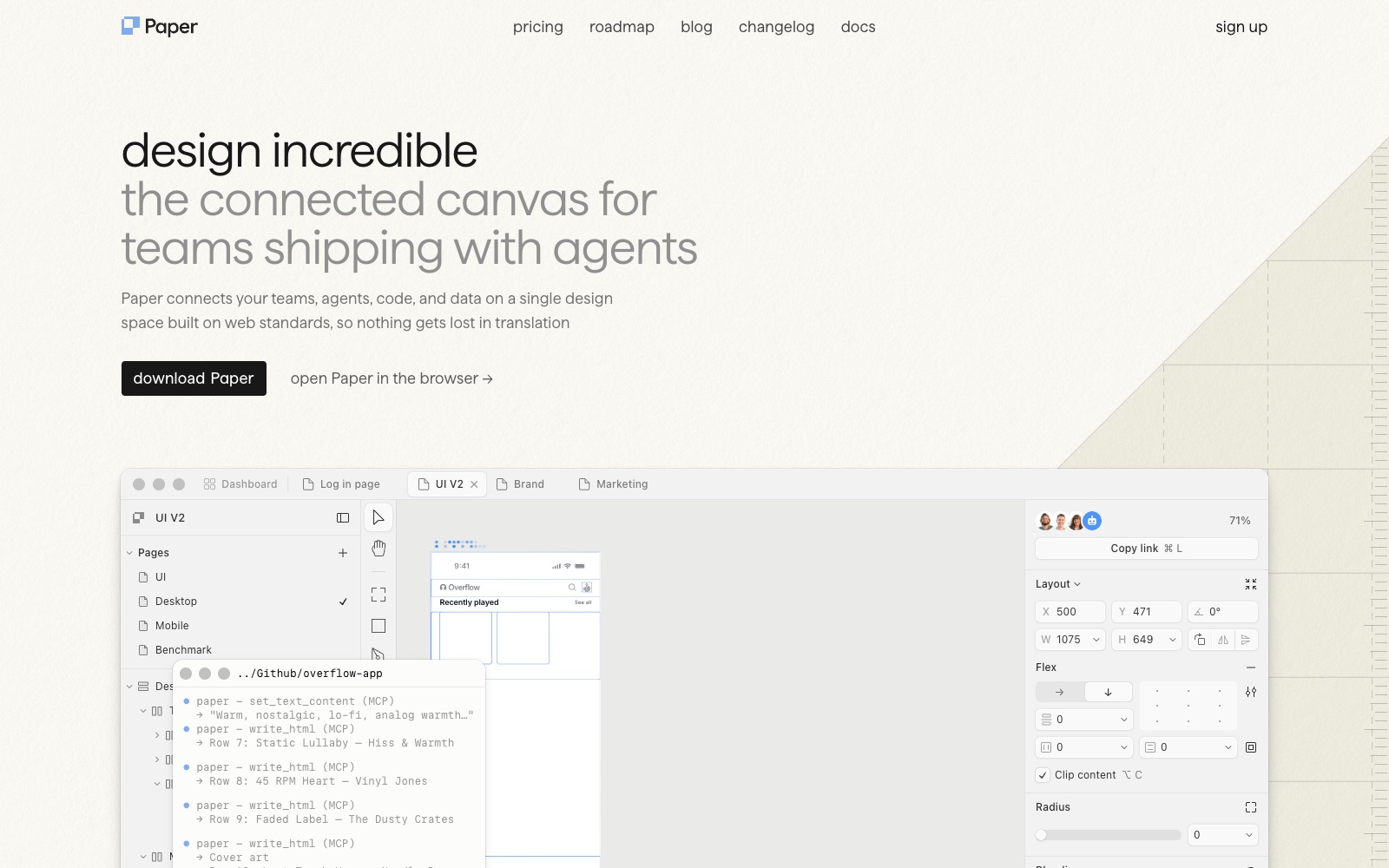Select the Hand pan tool
Image resolution: width=1389 pixels, height=868 pixels.
point(379,549)
